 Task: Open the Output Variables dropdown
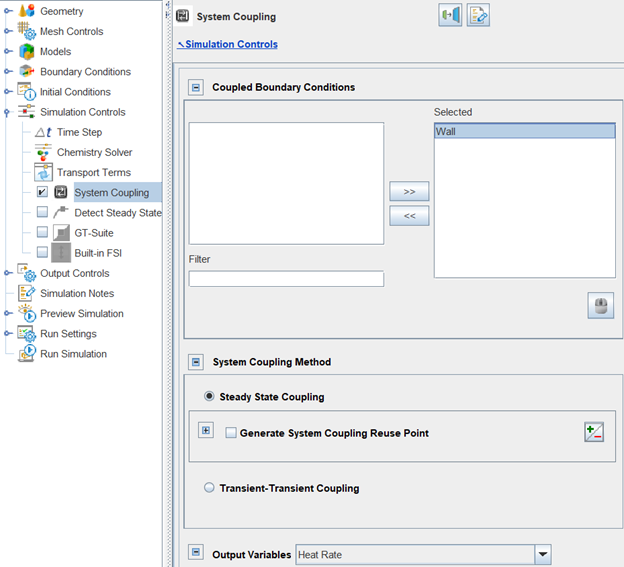coord(542,554)
